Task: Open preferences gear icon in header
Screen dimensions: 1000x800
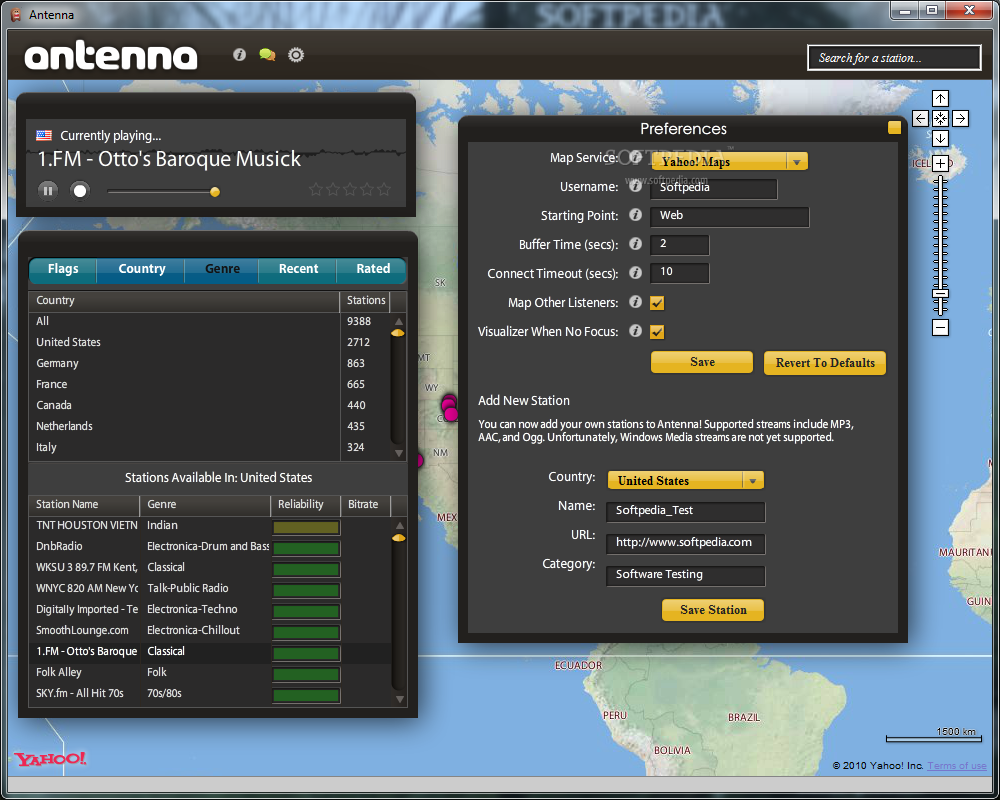Action: coord(296,55)
